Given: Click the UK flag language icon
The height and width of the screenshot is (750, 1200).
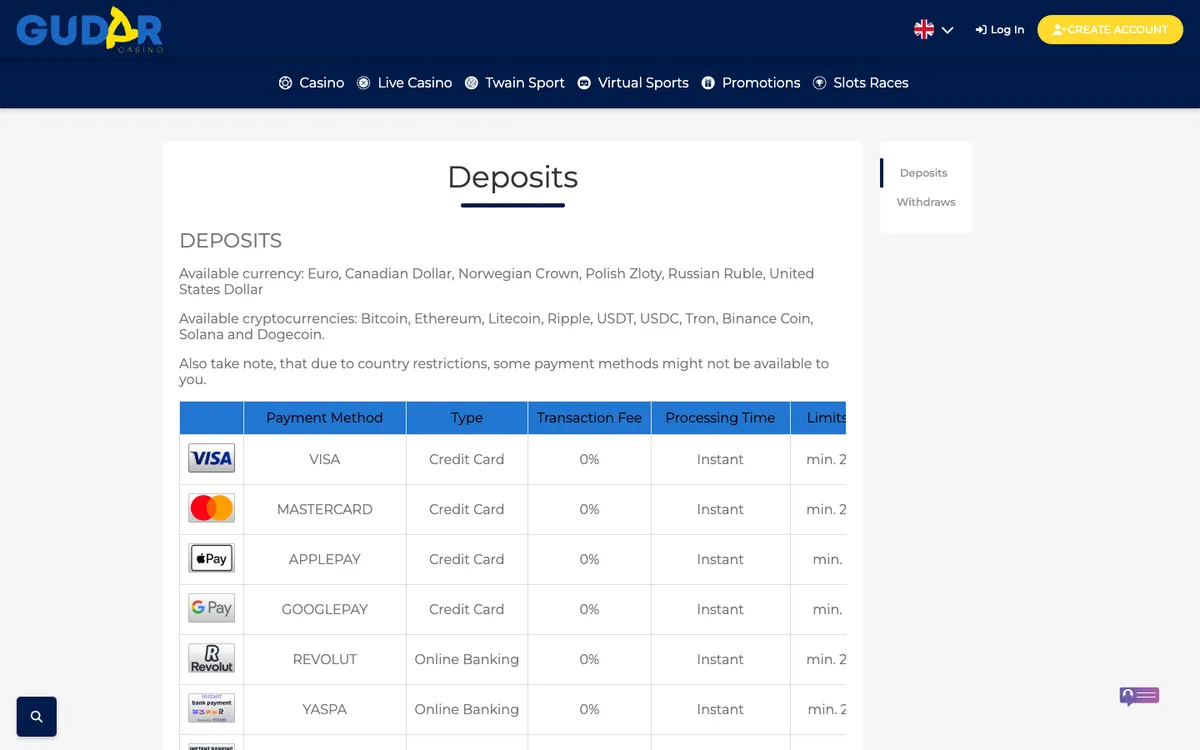Looking at the screenshot, I should (x=924, y=30).
